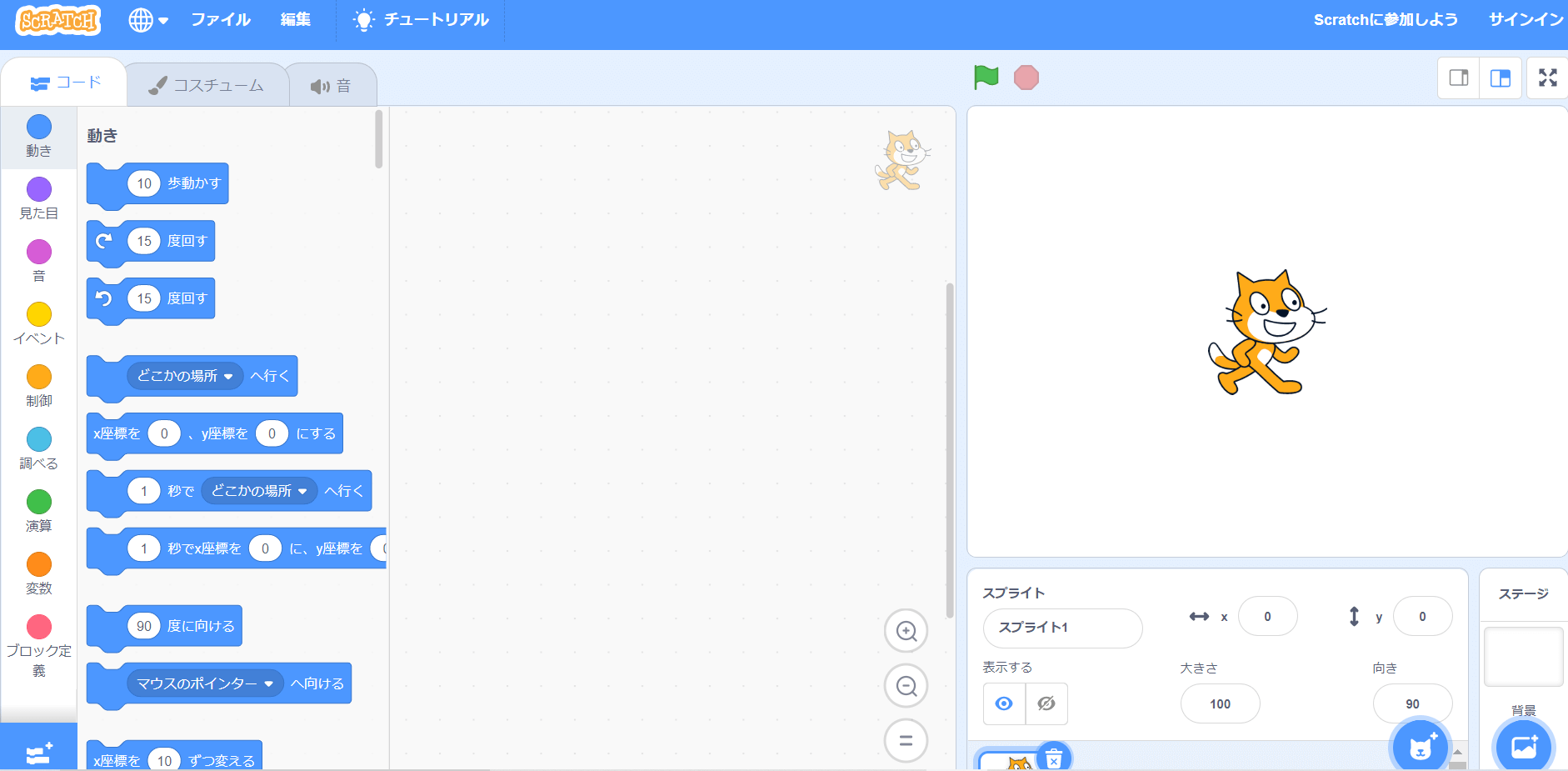Open チュートリアル tutorials
This screenshot has width=1568, height=771.
click(421, 19)
